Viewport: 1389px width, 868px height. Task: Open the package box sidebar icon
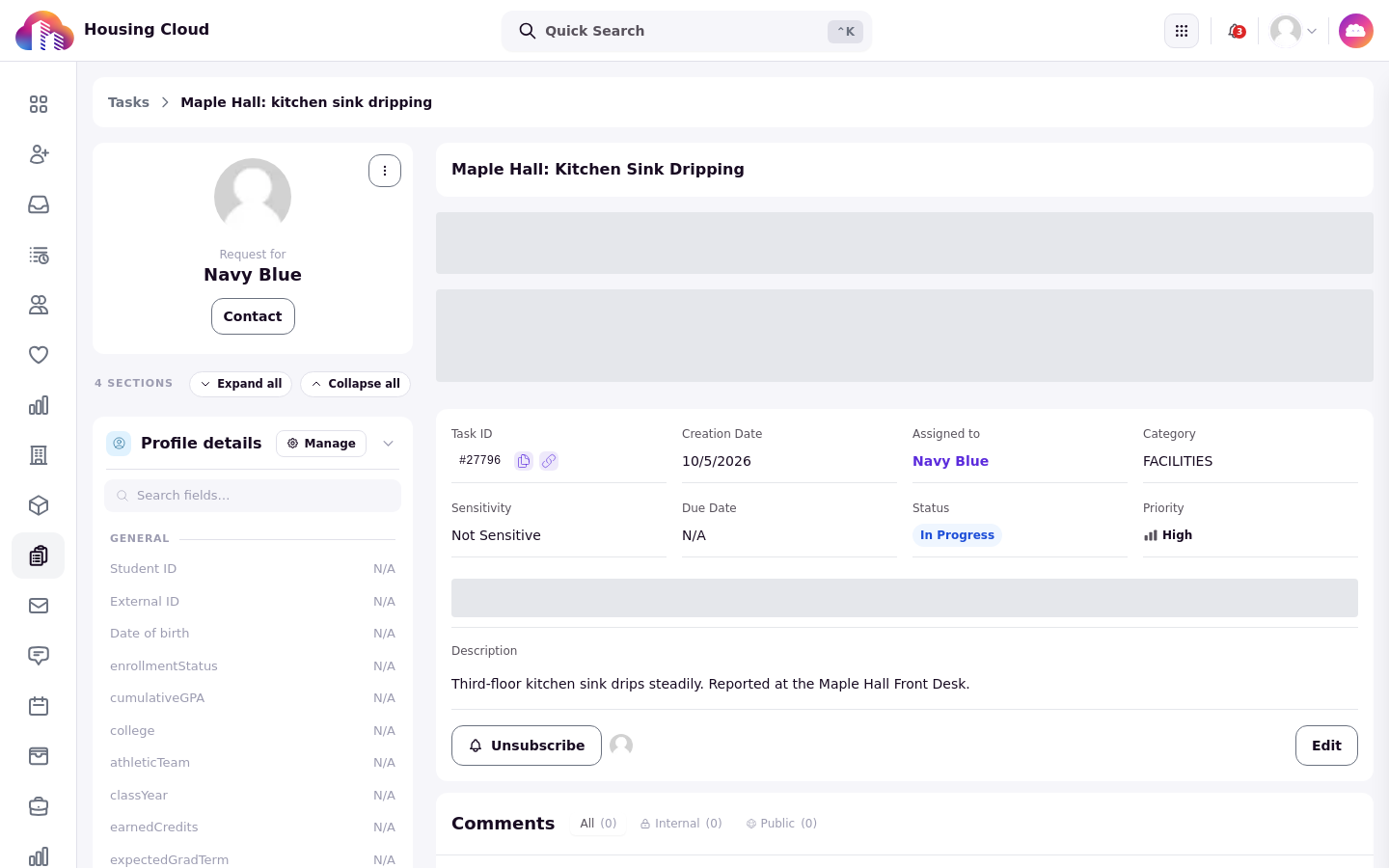39,505
